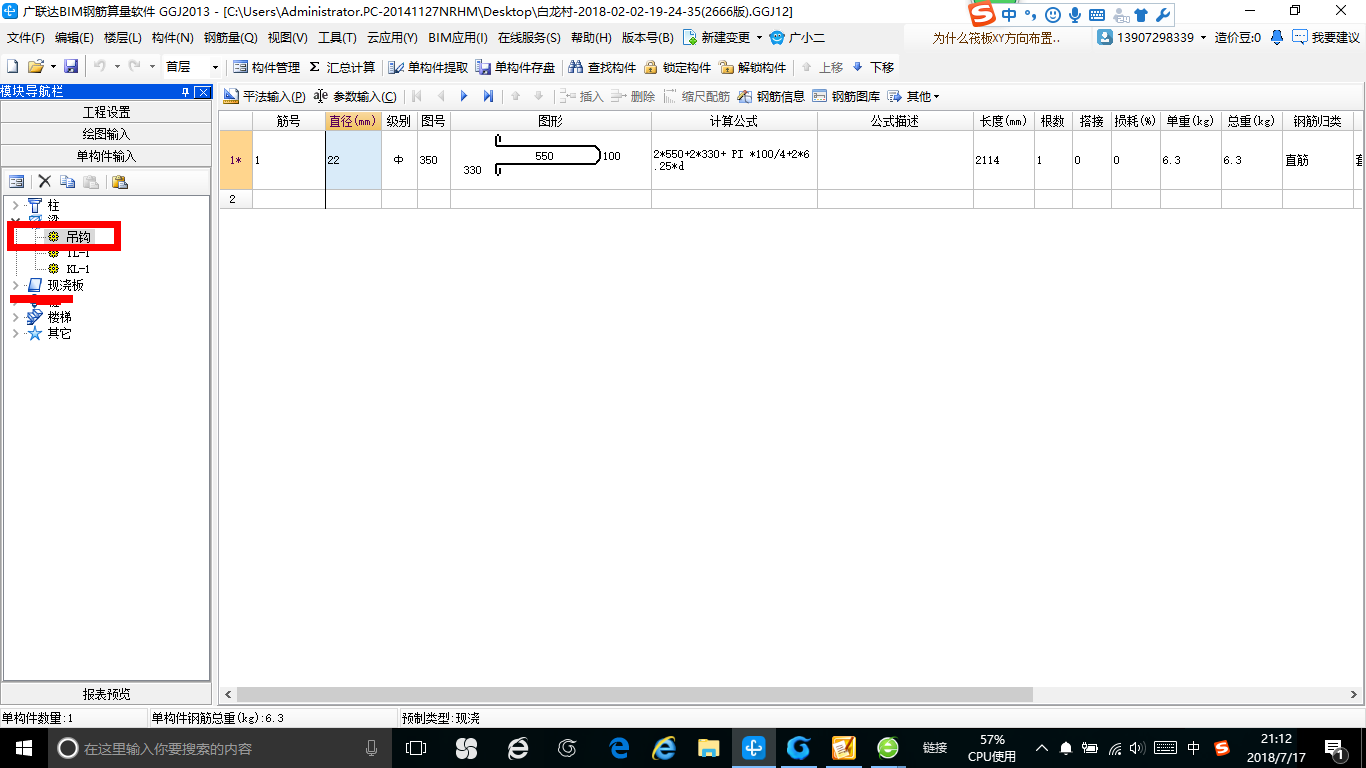This screenshot has height=768, width=1366.
Task: Click the Save disk icon
Action: (71, 67)
